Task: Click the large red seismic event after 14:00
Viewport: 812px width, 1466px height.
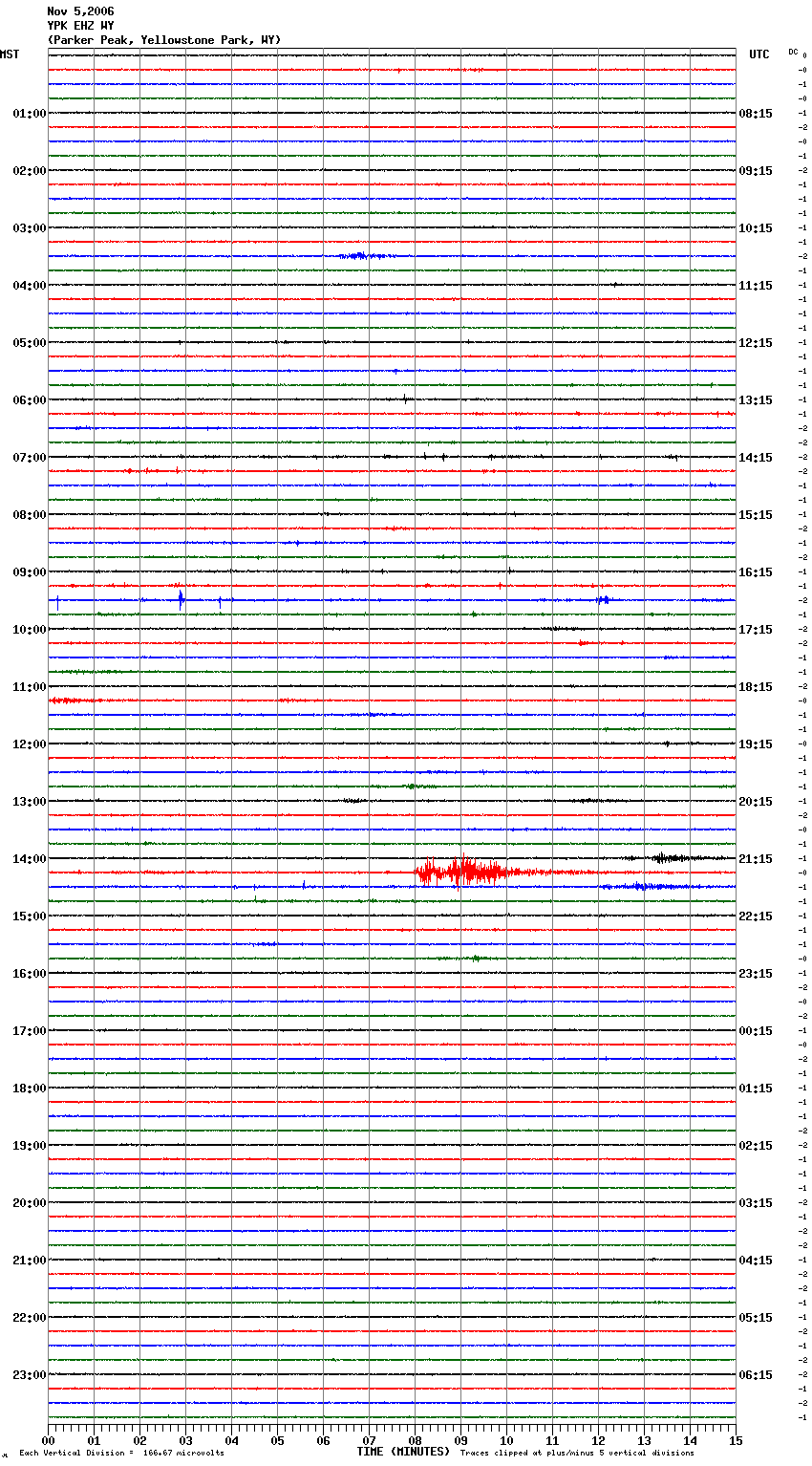Action: tap(468, 872)
